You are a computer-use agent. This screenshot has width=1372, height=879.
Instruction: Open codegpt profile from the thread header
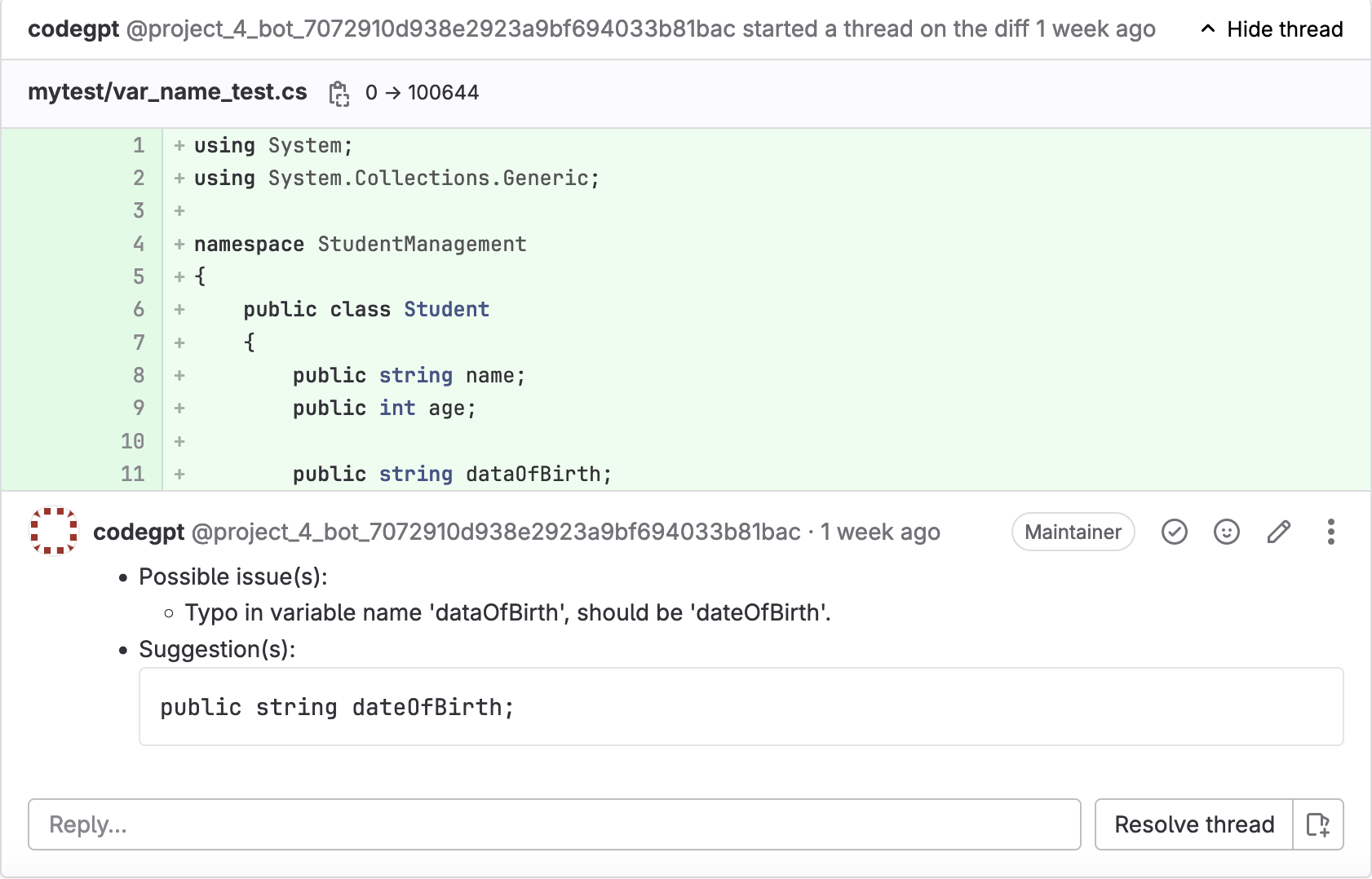pyautogui.click(x=73, y=29)
